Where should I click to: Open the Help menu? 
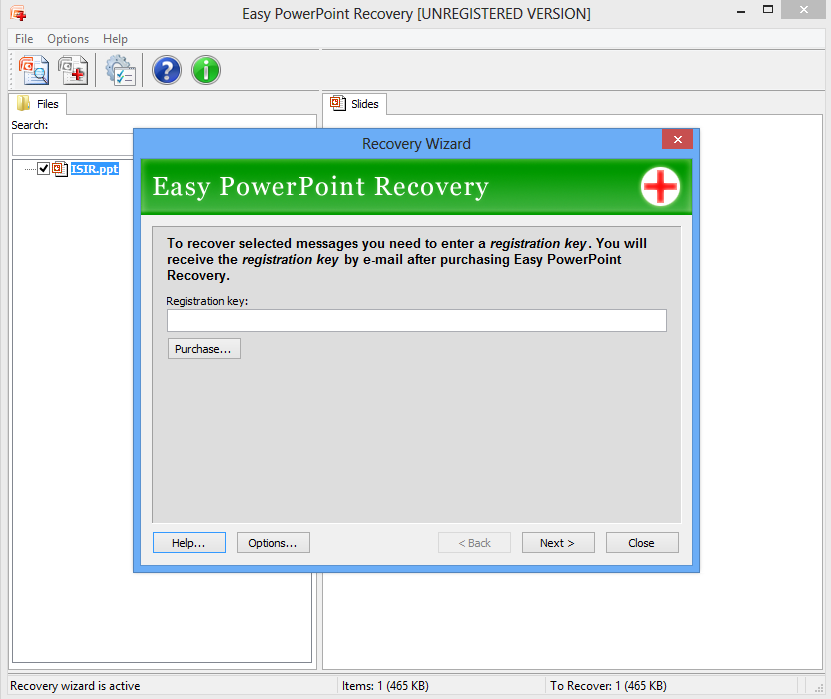(x=115, y=39)
